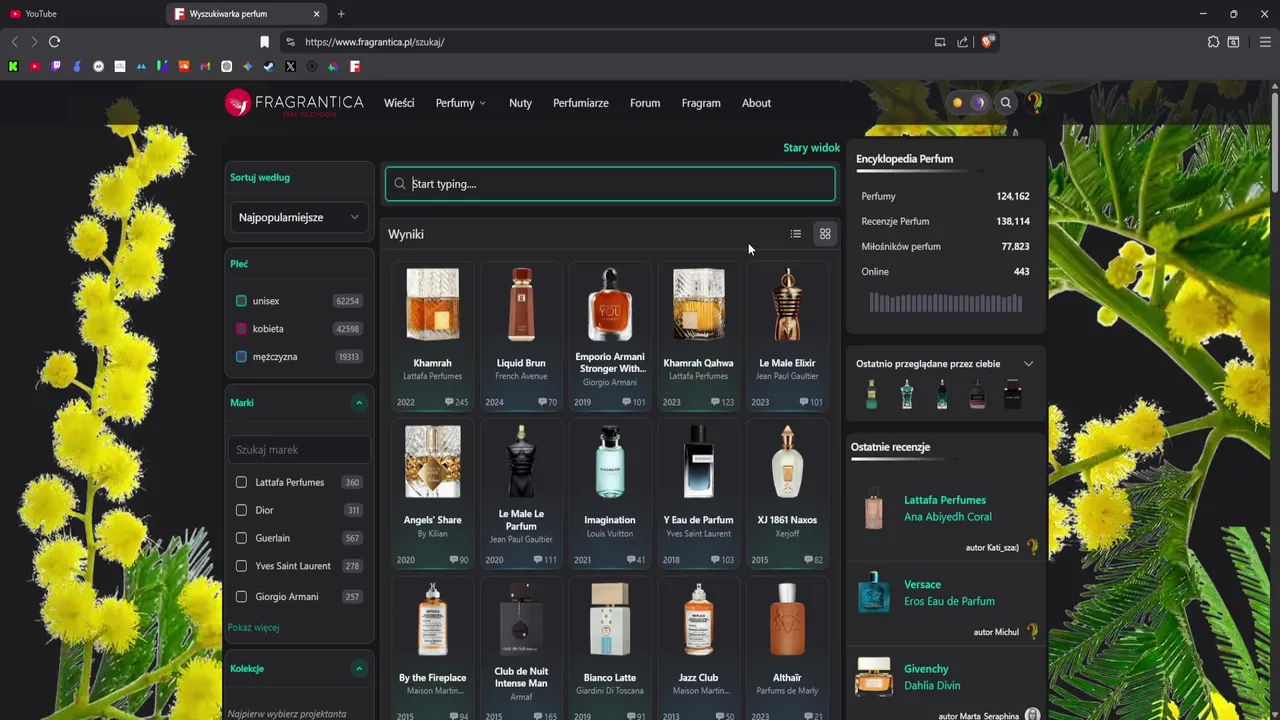The height and width of the screenshot is (720, 1280).
Task: Check the Yves Saint Laurent brand filter
Action: [x=241, y=566]
